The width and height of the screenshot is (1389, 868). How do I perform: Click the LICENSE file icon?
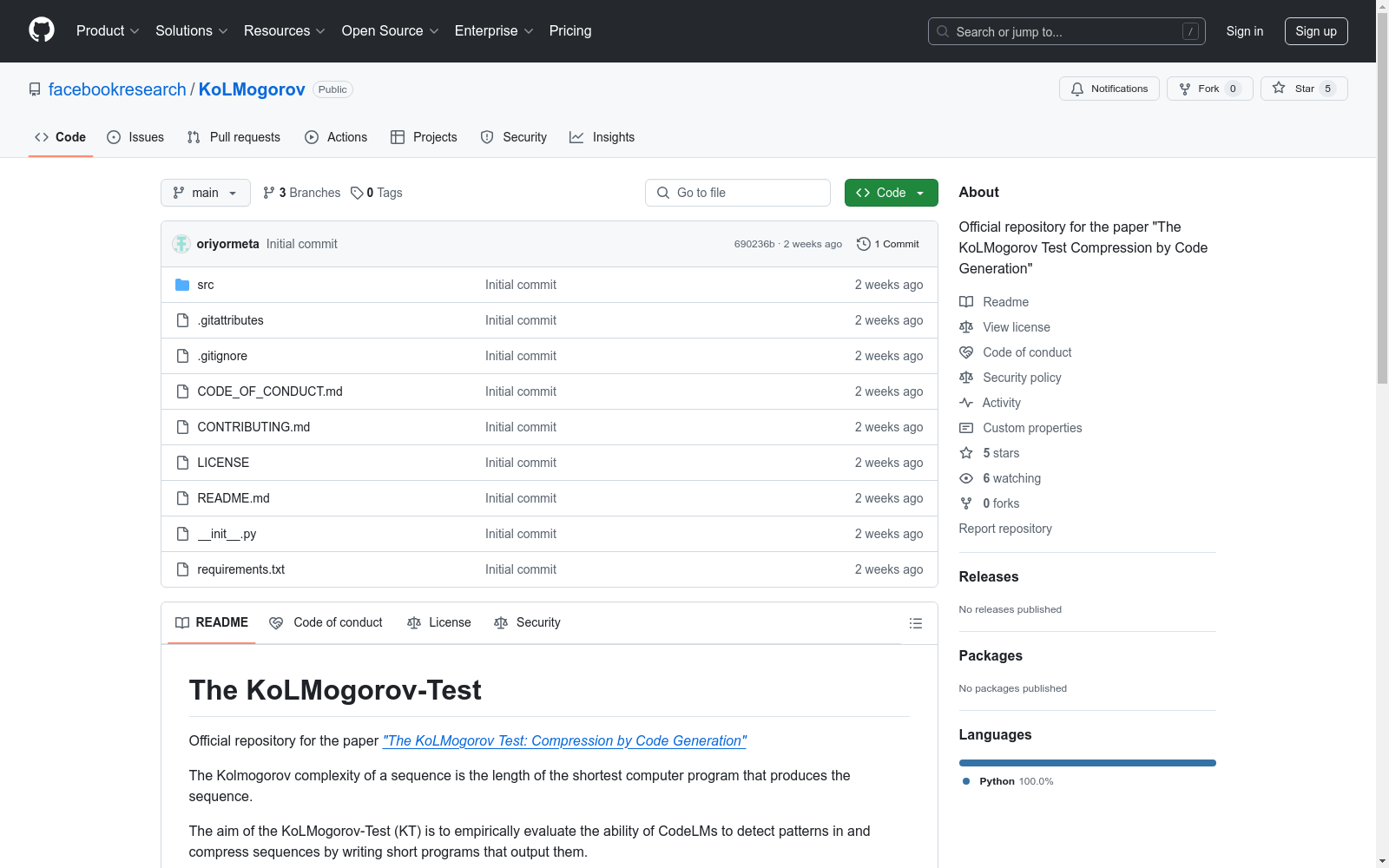click(x=182, y=463)
